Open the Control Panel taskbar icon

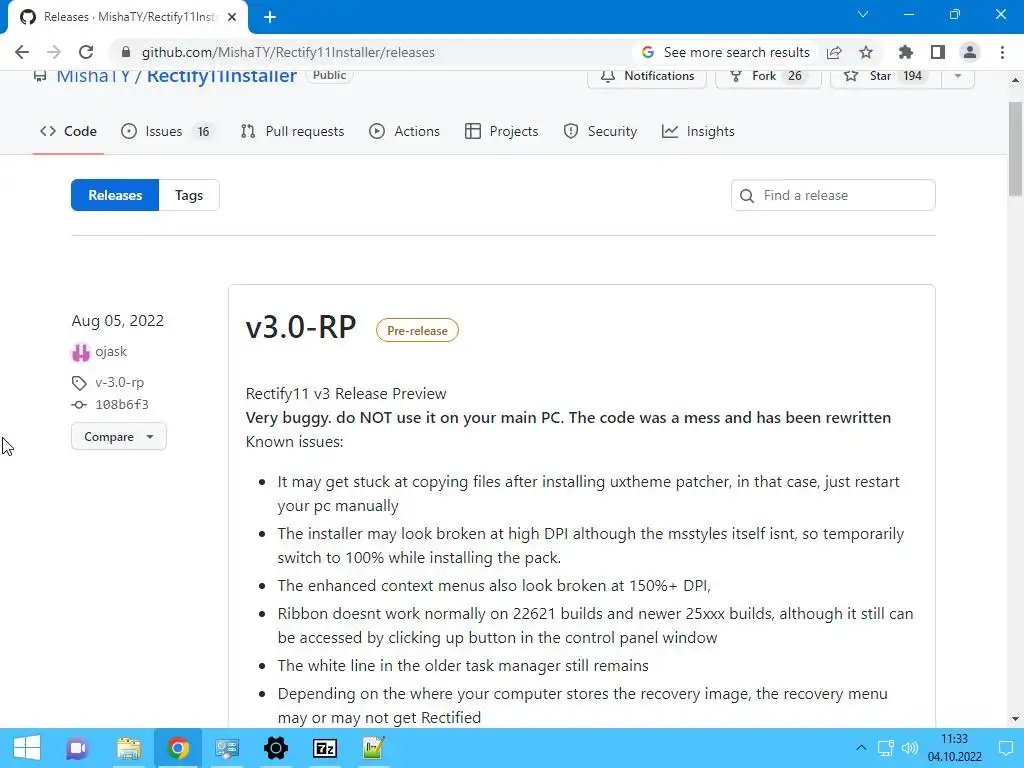[227, 748]
